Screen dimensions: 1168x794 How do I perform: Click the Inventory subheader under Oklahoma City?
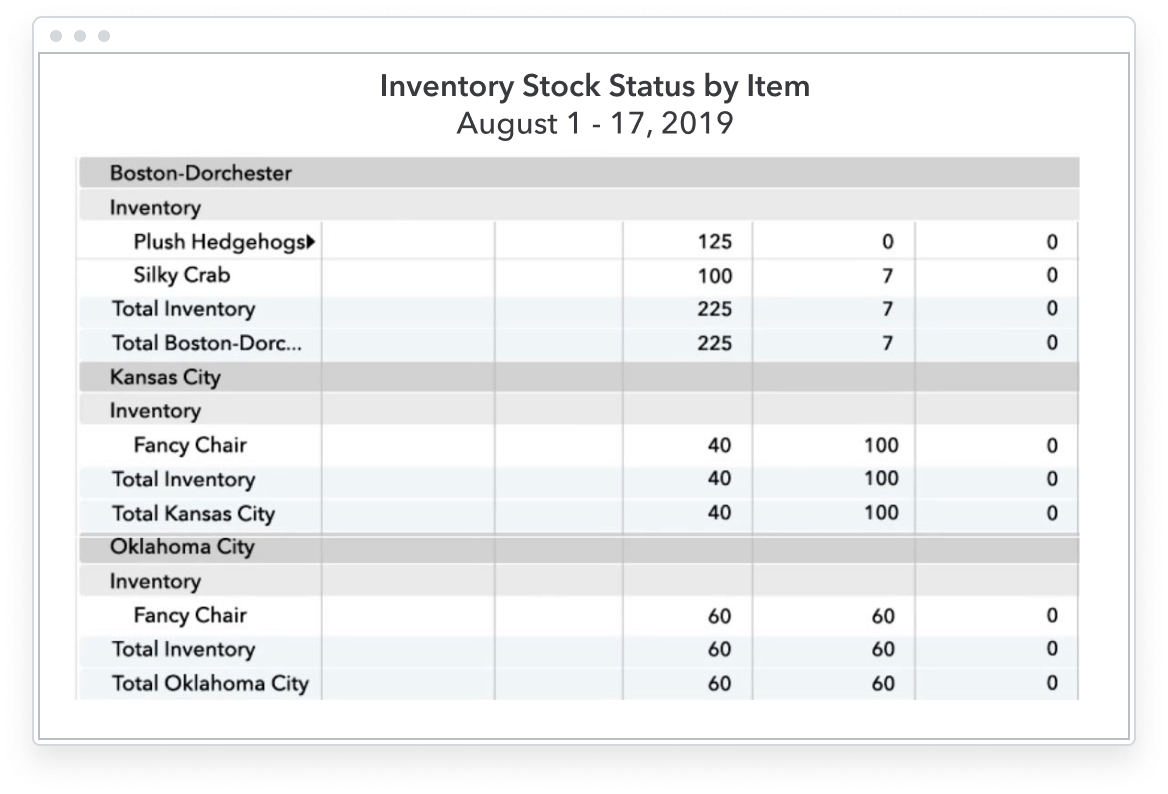click(155, 581)
